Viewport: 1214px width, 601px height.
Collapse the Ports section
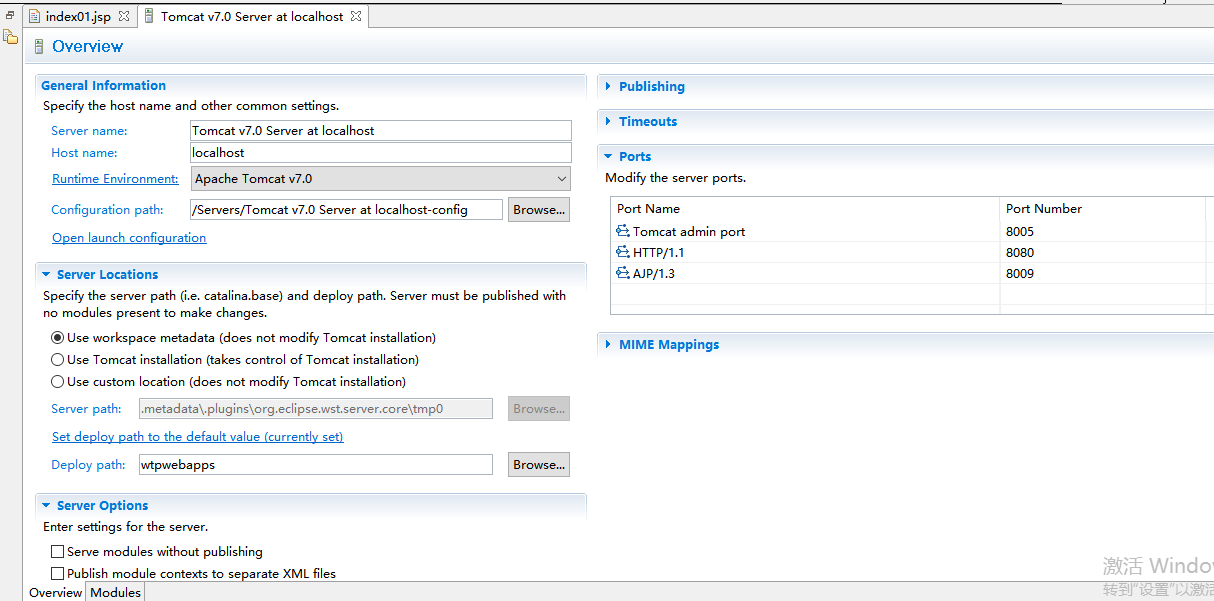pyautogui.click(x=608, y=157)
